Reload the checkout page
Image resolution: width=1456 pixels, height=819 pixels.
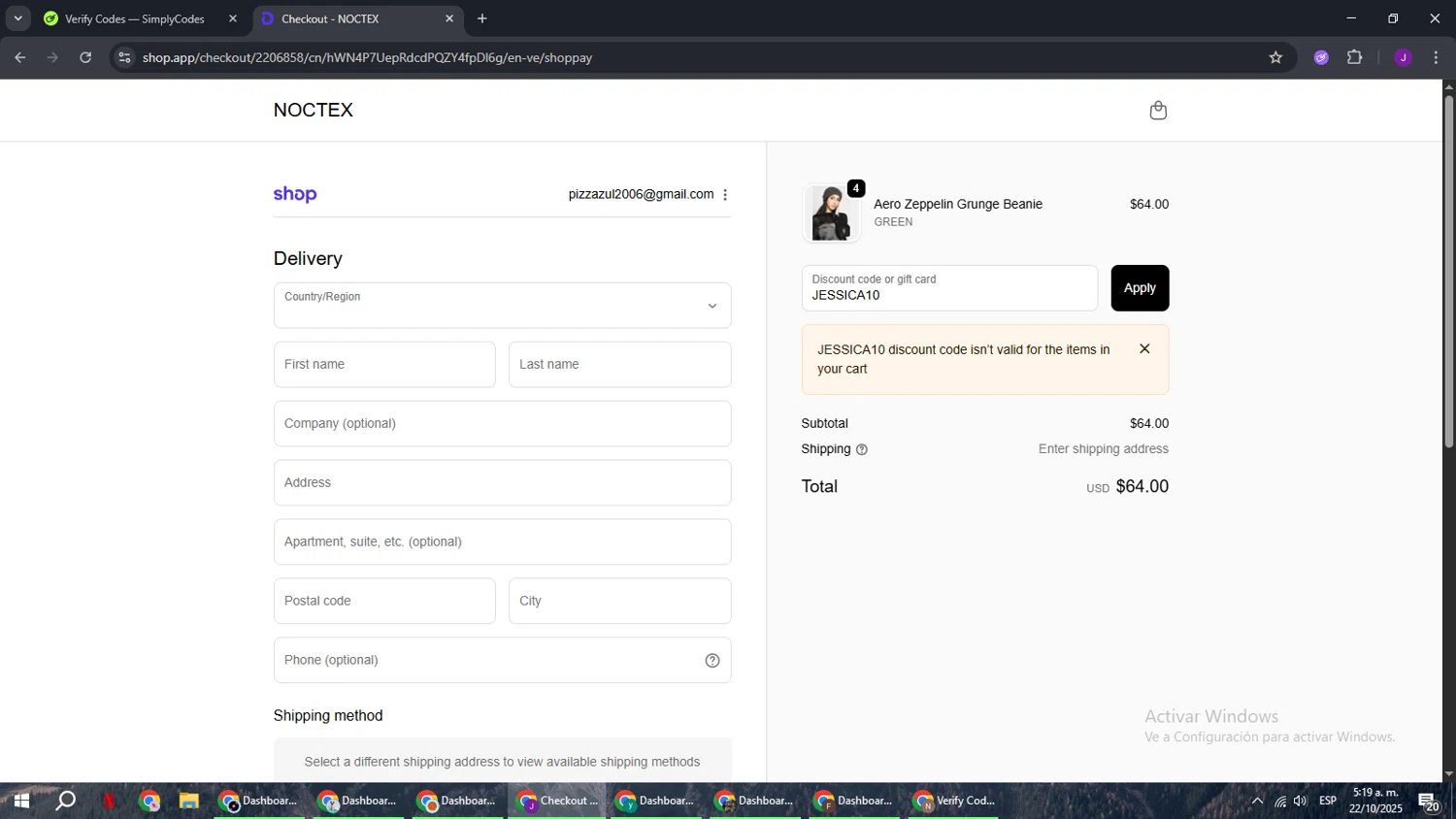point(85,57)
